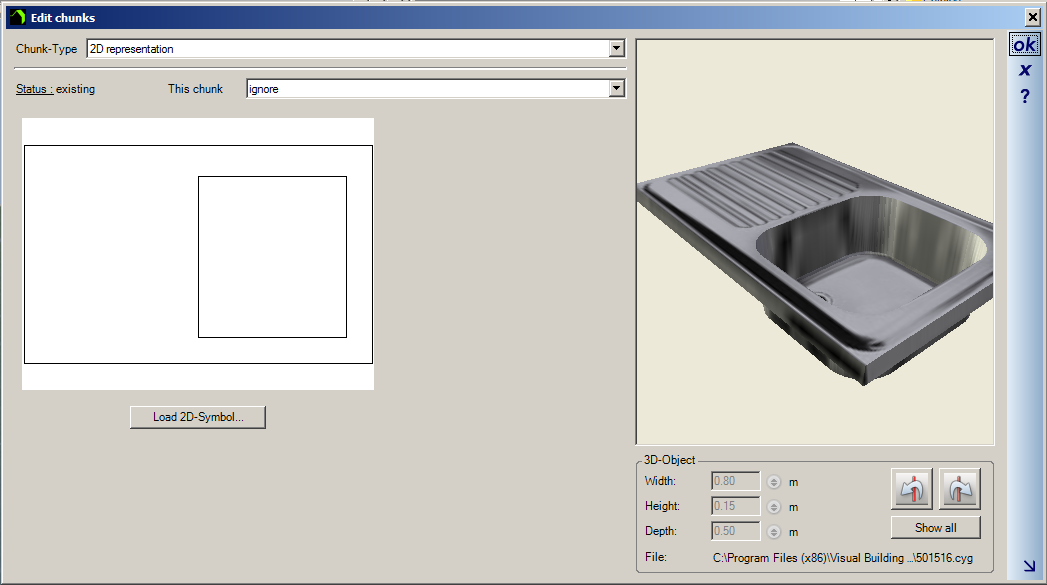
Task: Click the 2D symbol preview drawing
Action: (198, 254)
